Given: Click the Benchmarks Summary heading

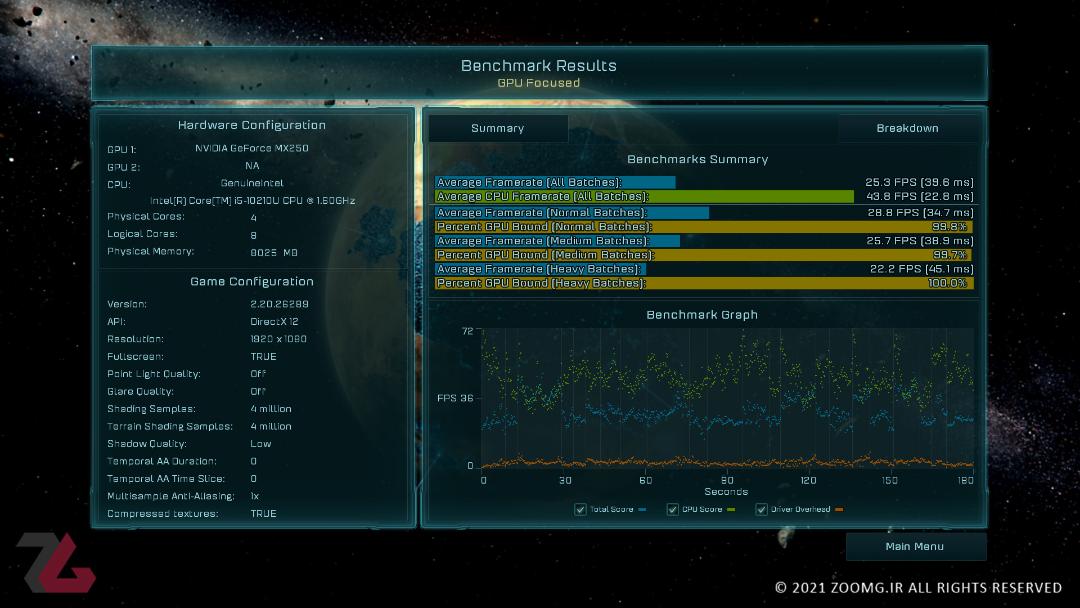Looking at the screenshot, I should [x=697, y=159].
